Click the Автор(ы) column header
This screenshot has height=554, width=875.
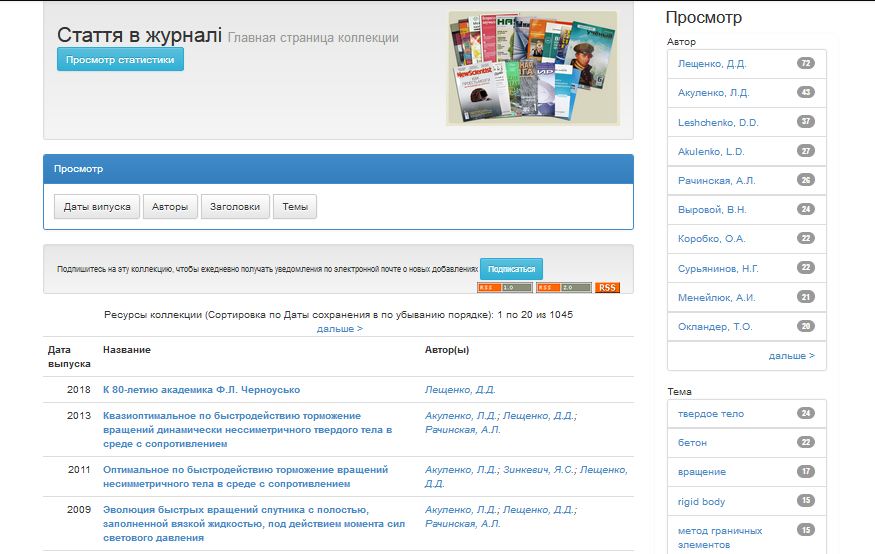click(447, 350)
